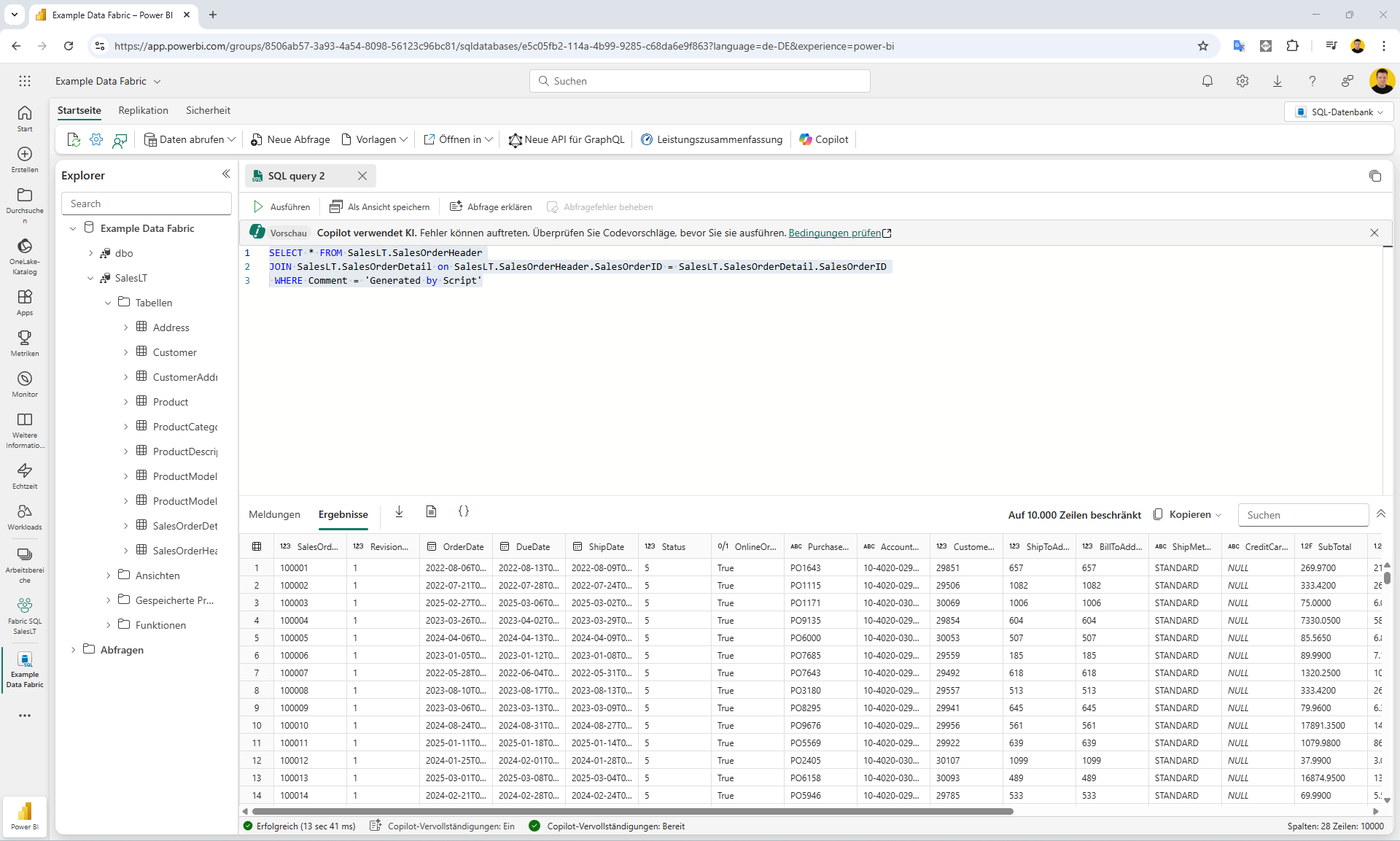1400x841 pixels.
Task: Click the refresh icon in ribbon toolbar
Action: [73, 139]
